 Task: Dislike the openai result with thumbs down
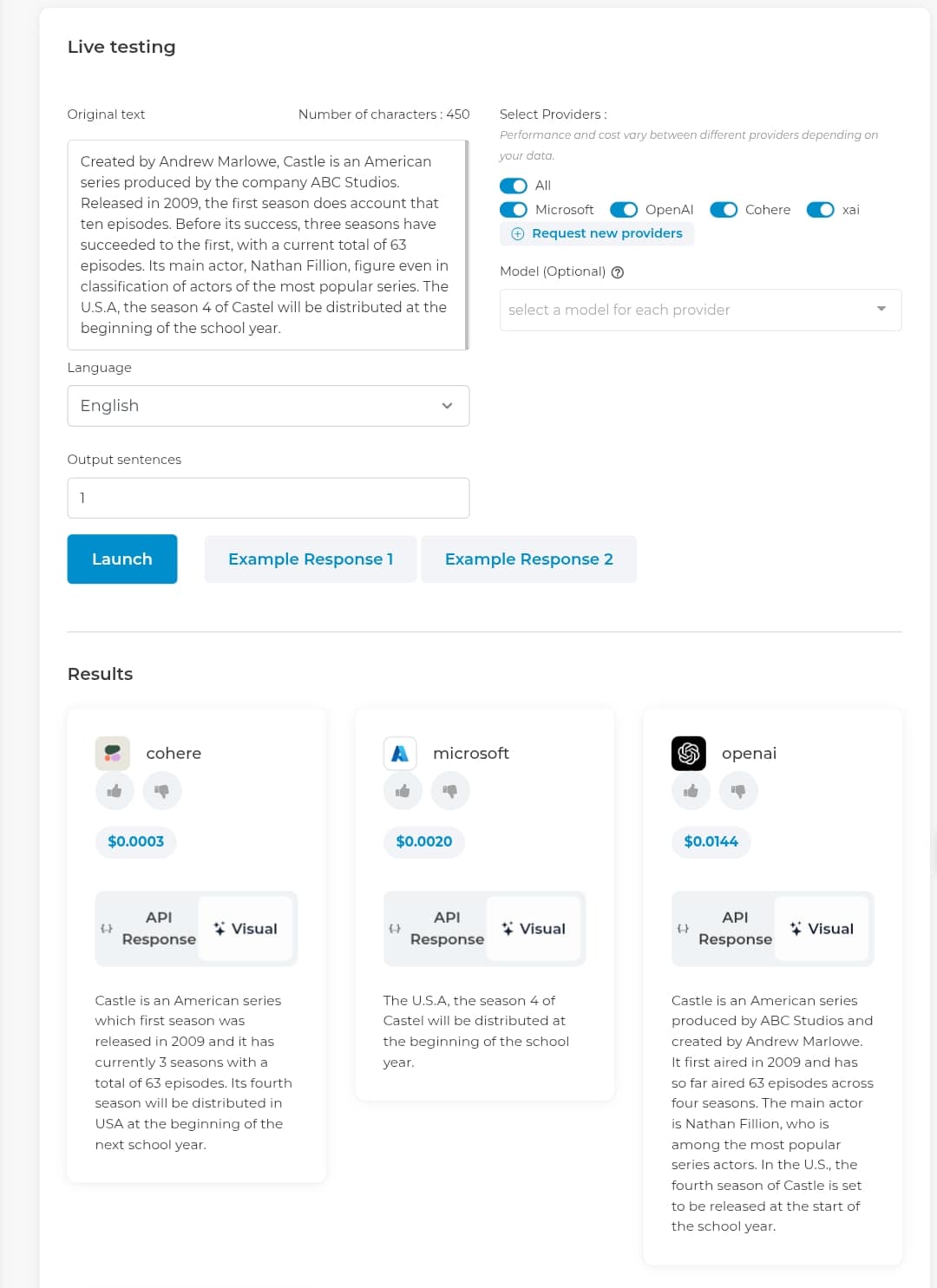click(737, 791)
